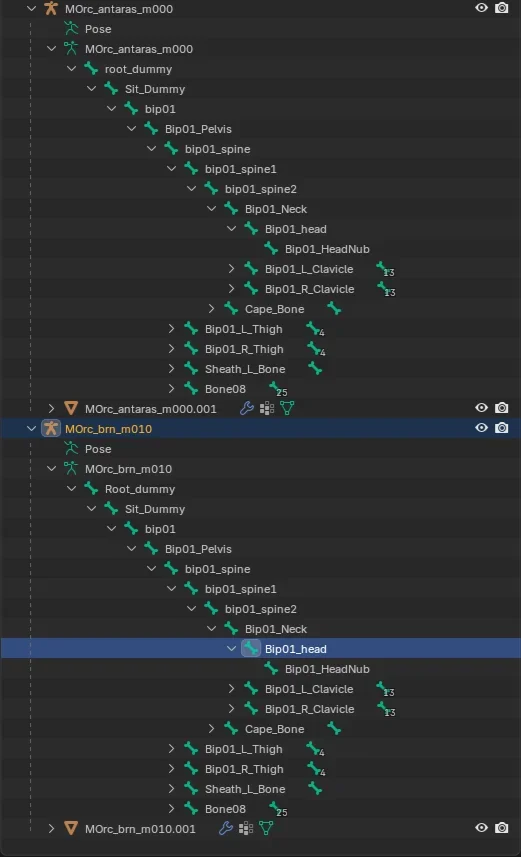Viewport: 521px width, 857px height.
Task: Click child bone icon beside lower Sheath_L_Bone
Action: click(x=315, y=789)
